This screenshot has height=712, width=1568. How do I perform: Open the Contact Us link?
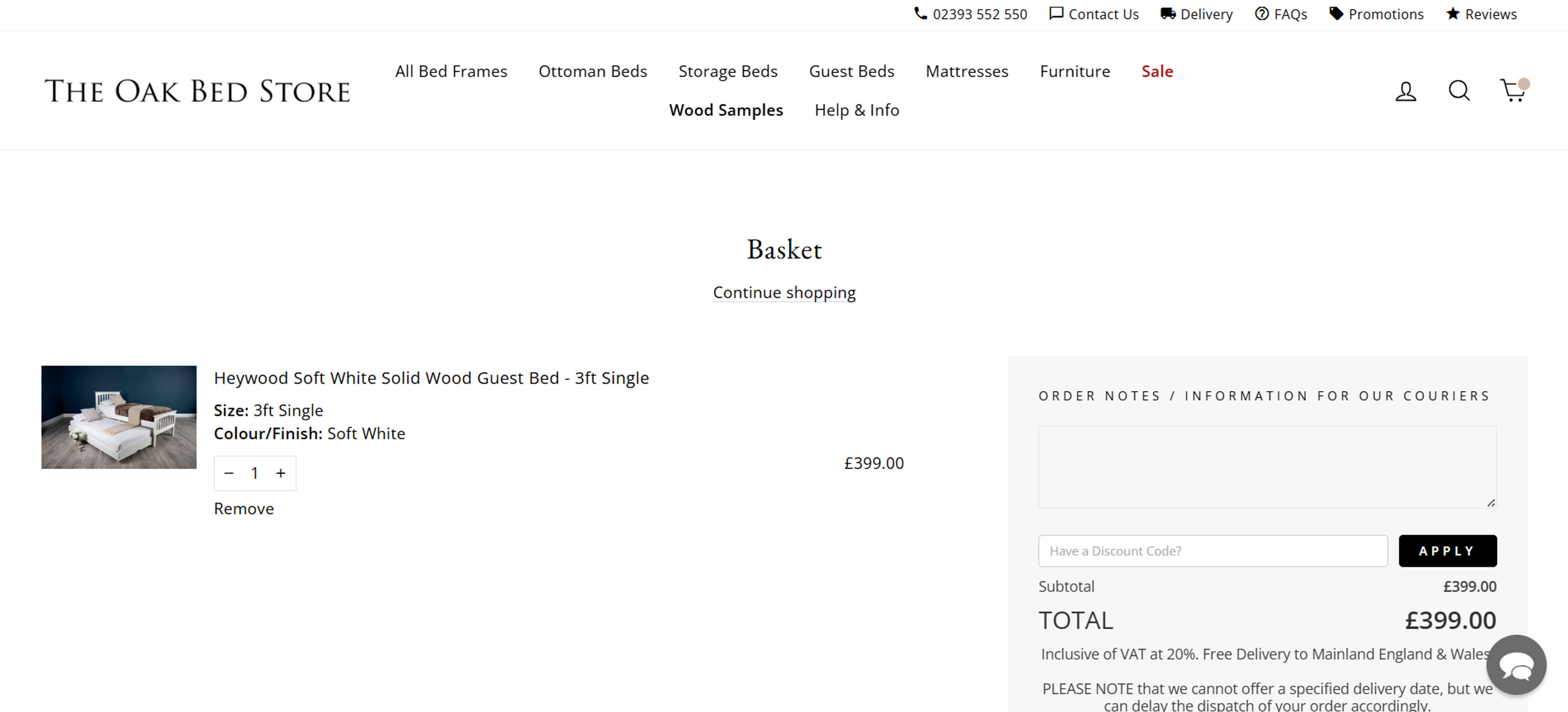pos(1094,14)
